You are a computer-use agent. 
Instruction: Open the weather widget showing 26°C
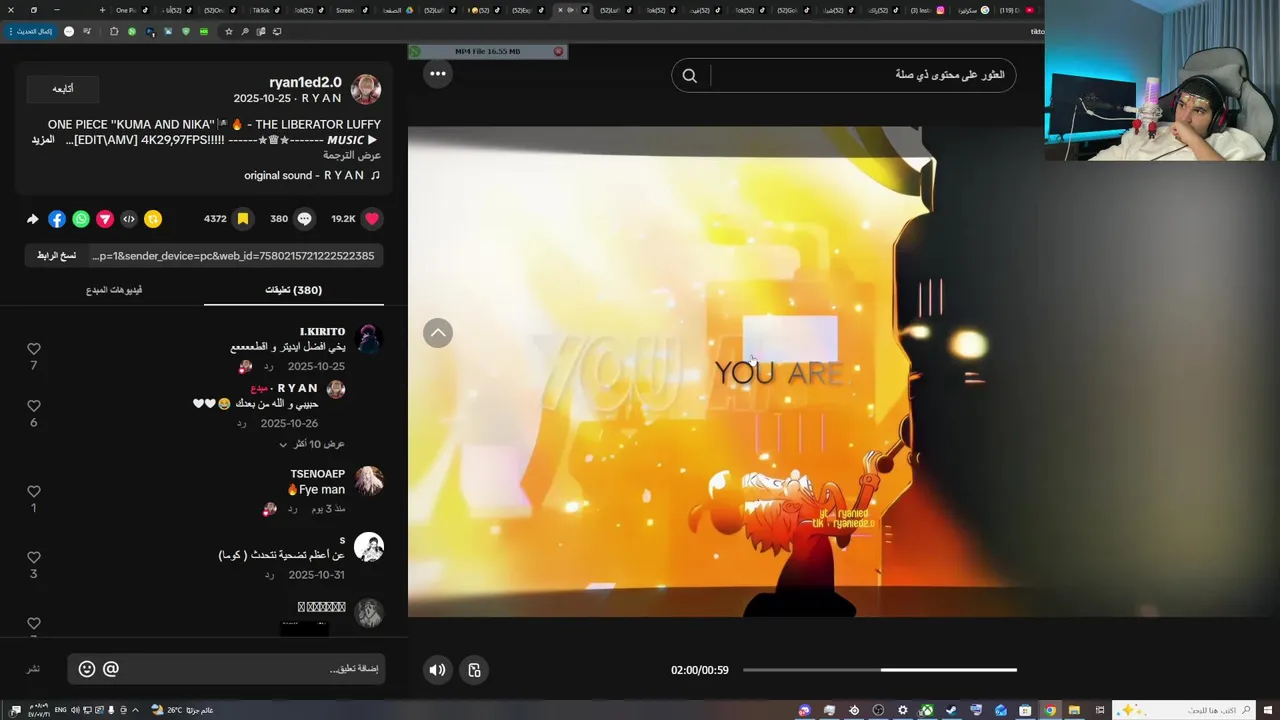(x=181, y=710)
